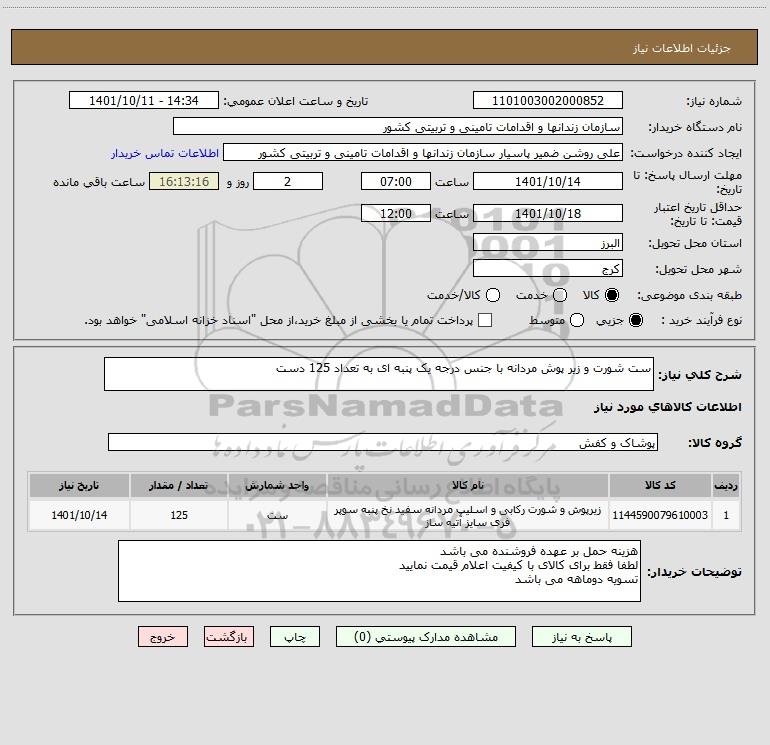Click the response deadline date 1401/10/14 field

pos(548,181)
